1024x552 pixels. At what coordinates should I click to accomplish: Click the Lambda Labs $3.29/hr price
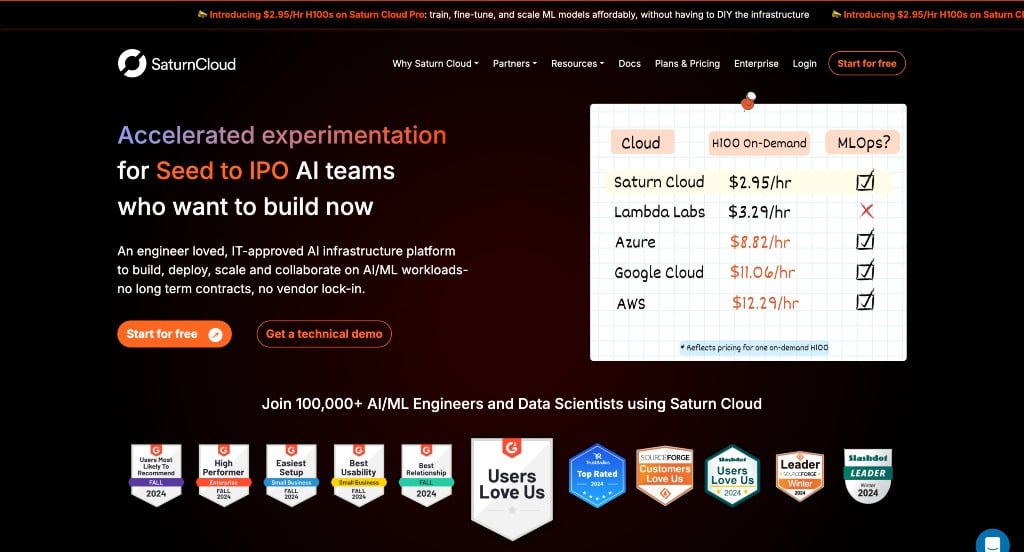[759, 212]
